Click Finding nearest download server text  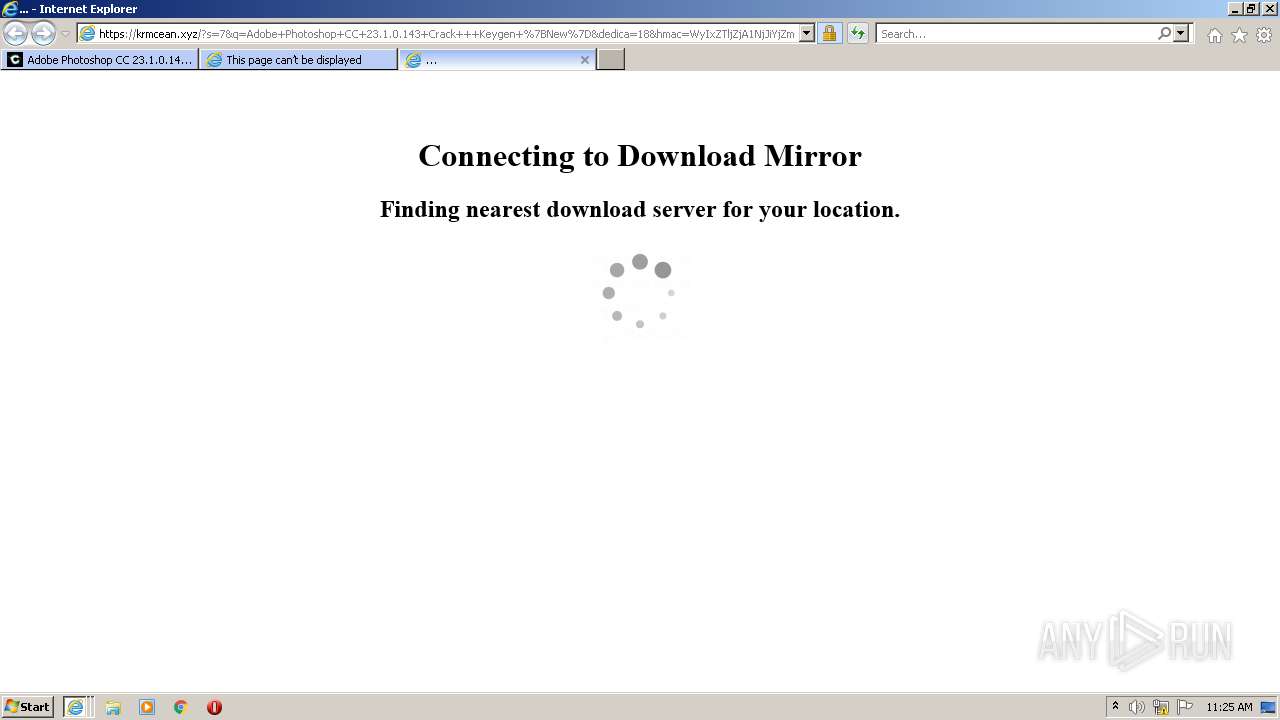coord(640,209)
